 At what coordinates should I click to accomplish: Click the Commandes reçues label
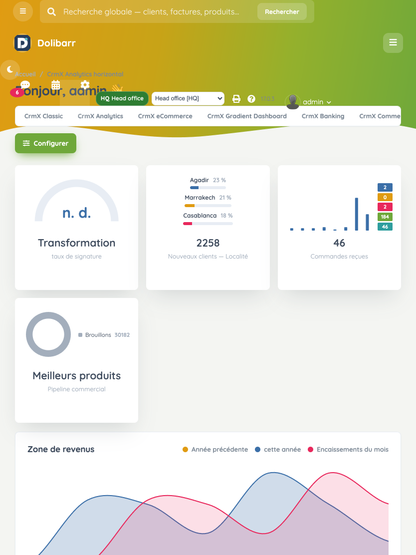(339, 256)
